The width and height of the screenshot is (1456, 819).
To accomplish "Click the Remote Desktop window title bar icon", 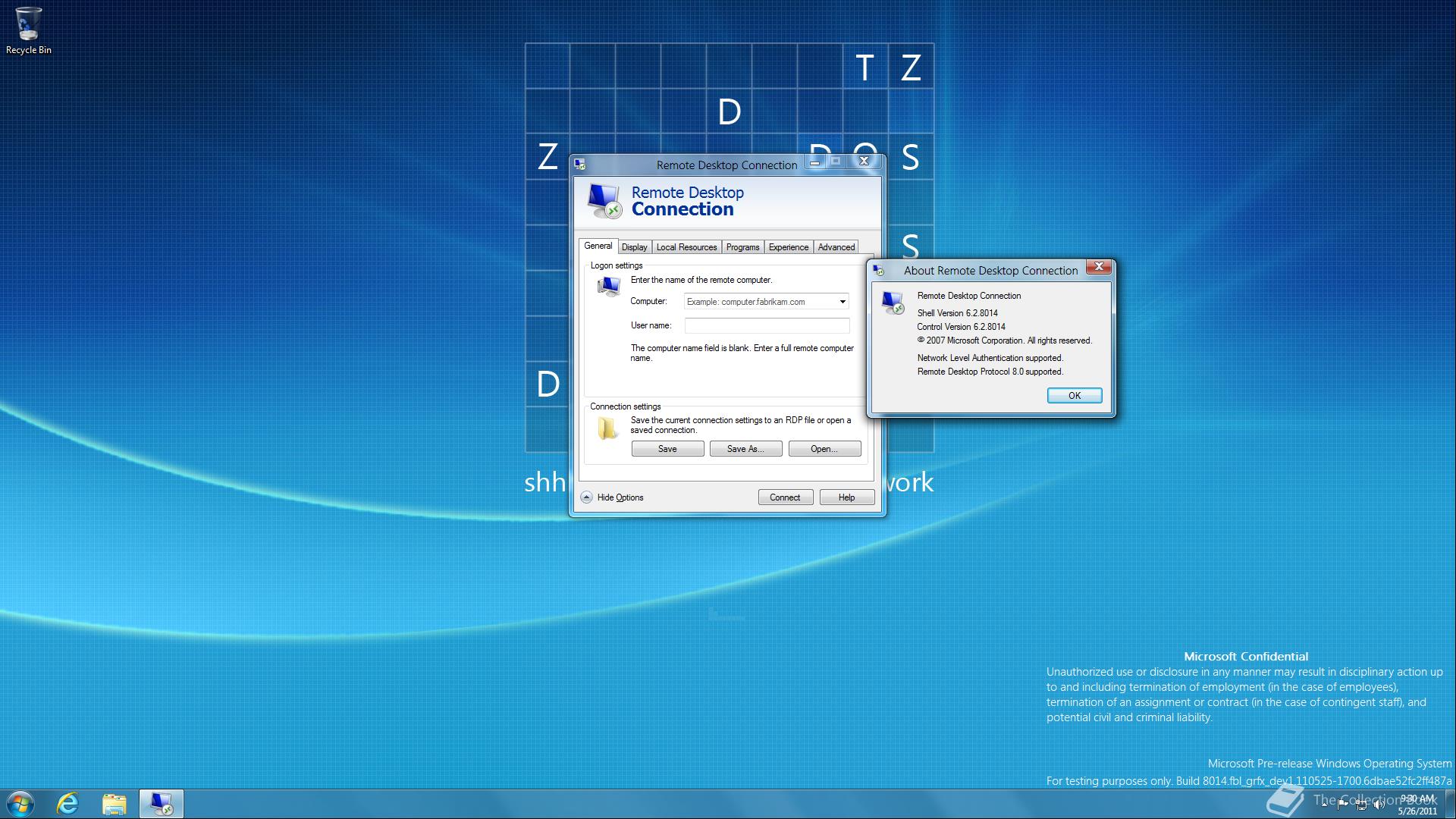I will pyautogui.click(x=580, y=165).
